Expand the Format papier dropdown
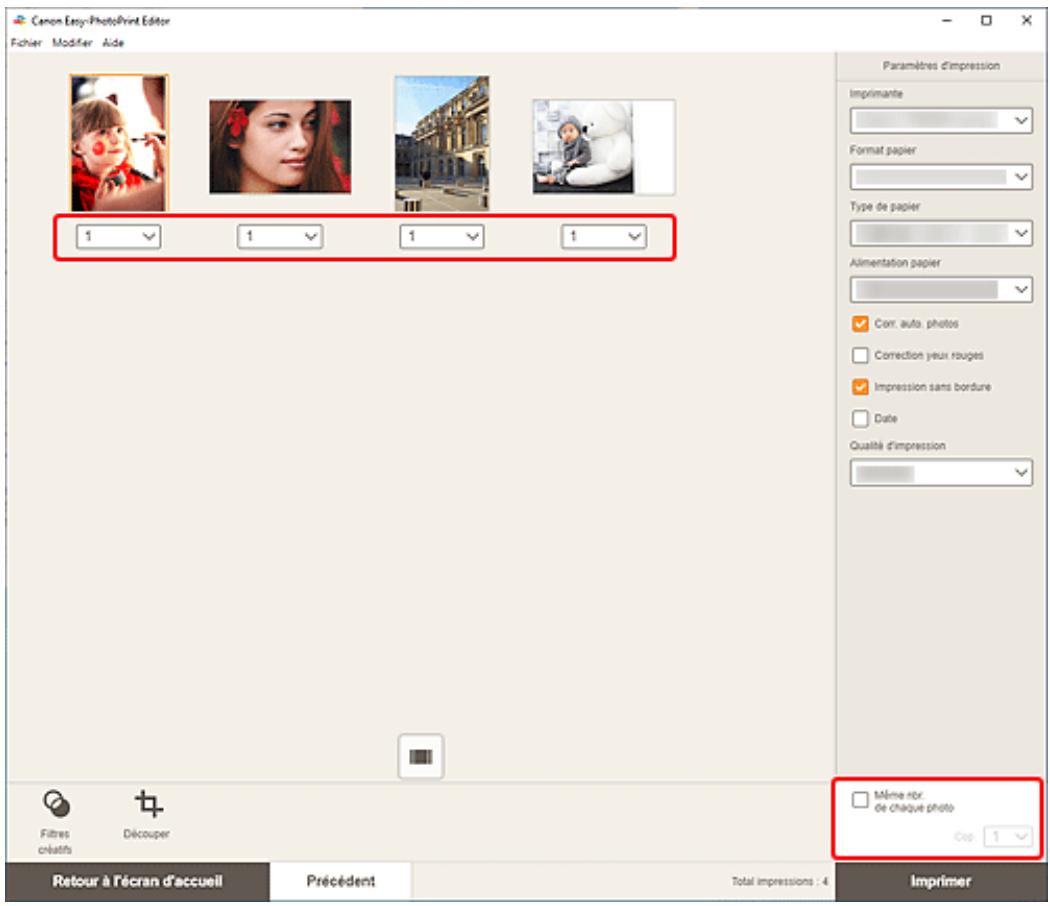The width and height of the screenshot is (1050, 906). coord(941,177)
